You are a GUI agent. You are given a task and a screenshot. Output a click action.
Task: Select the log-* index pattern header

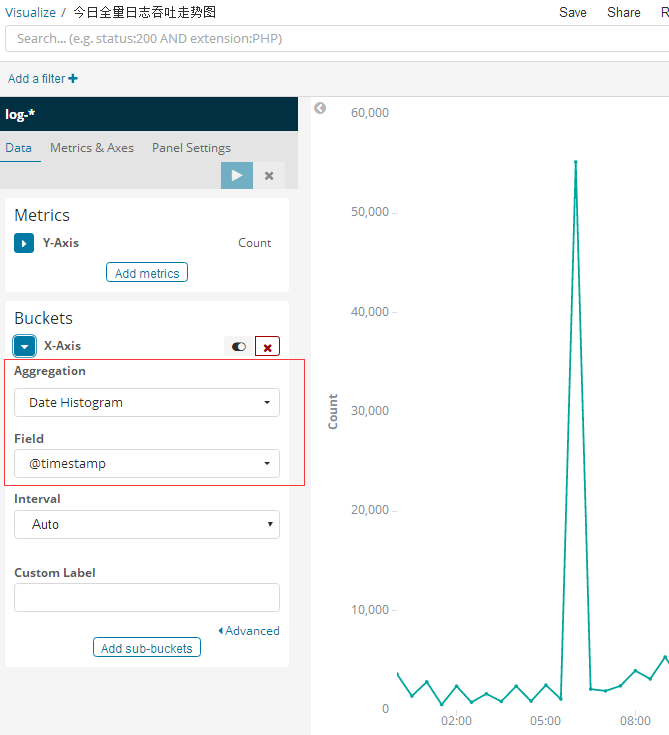click(x=149, y=114)
